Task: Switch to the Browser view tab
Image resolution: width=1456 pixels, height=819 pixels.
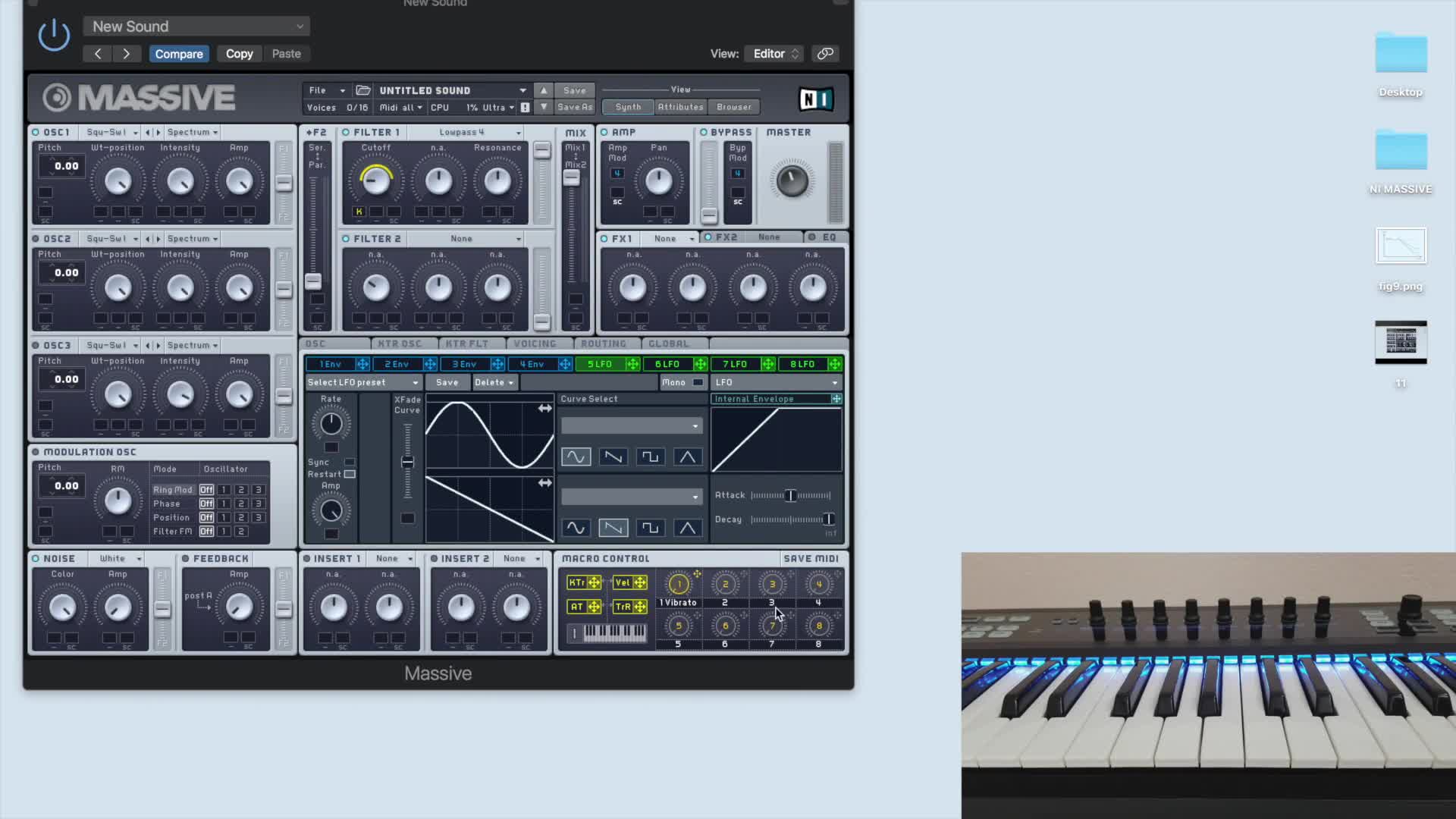Action: (733, 107)
